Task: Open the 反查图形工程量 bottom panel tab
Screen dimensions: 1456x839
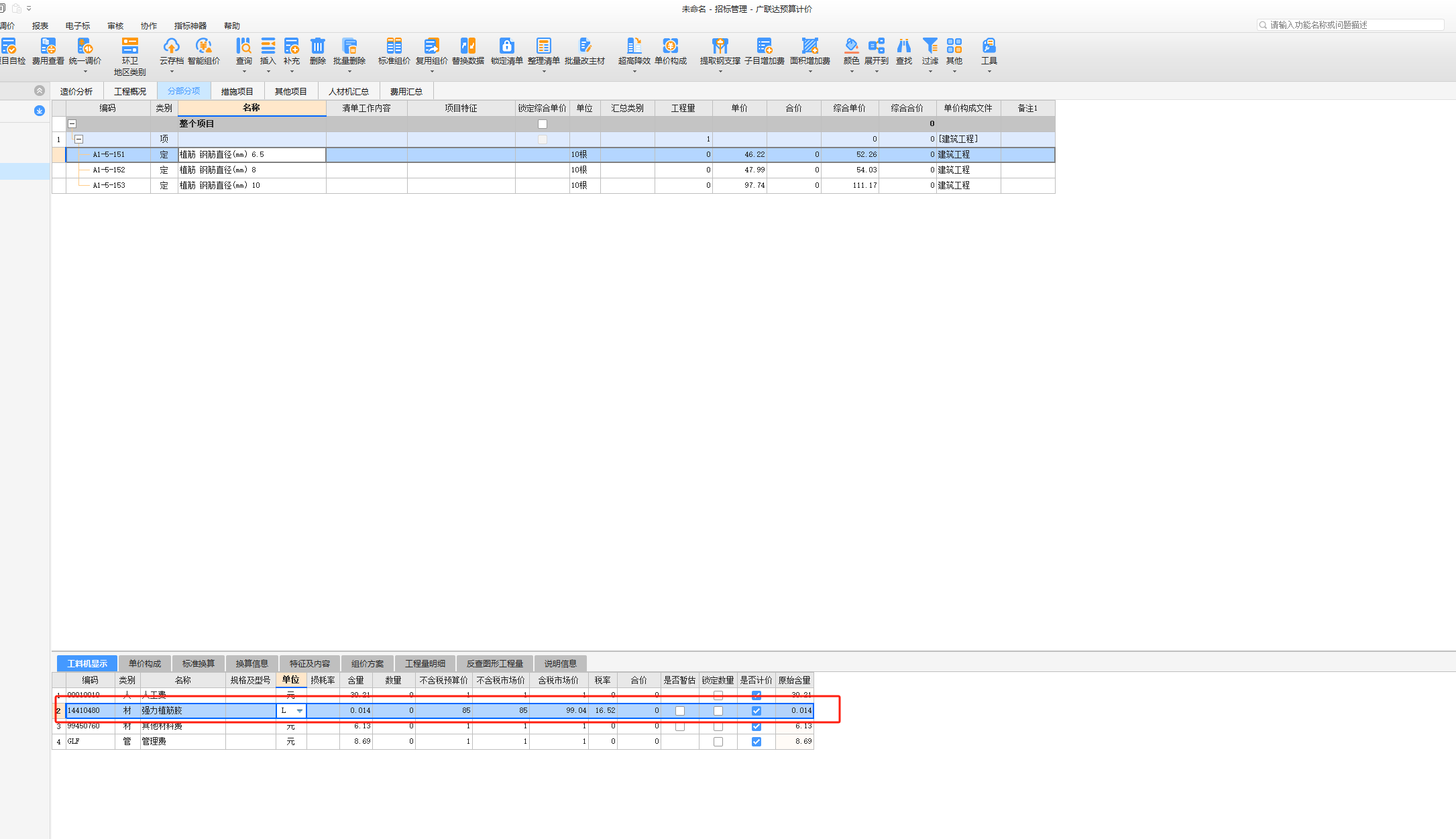Action: pos(495,664)
